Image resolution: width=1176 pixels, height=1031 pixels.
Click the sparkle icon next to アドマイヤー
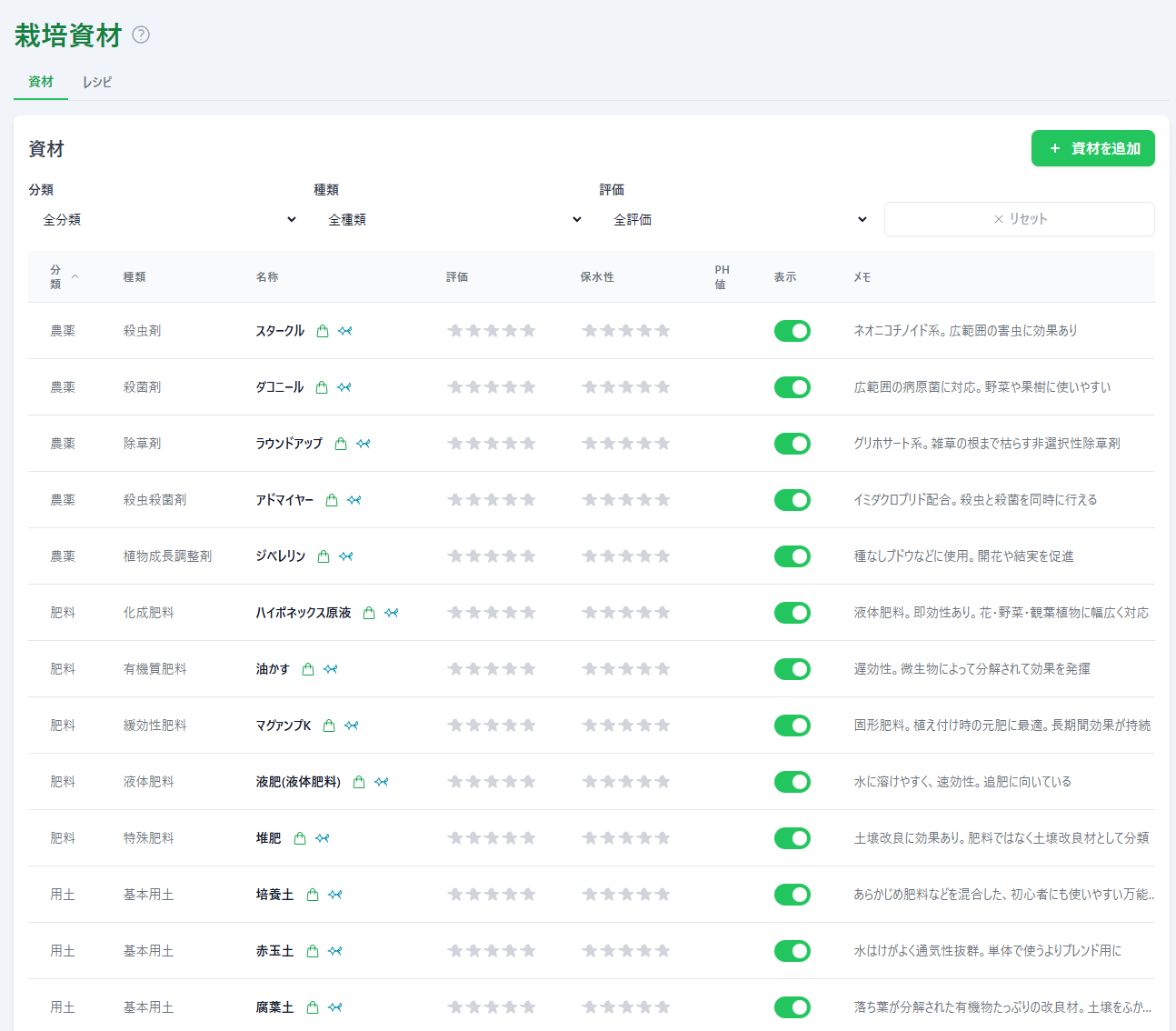pos(354,500)
